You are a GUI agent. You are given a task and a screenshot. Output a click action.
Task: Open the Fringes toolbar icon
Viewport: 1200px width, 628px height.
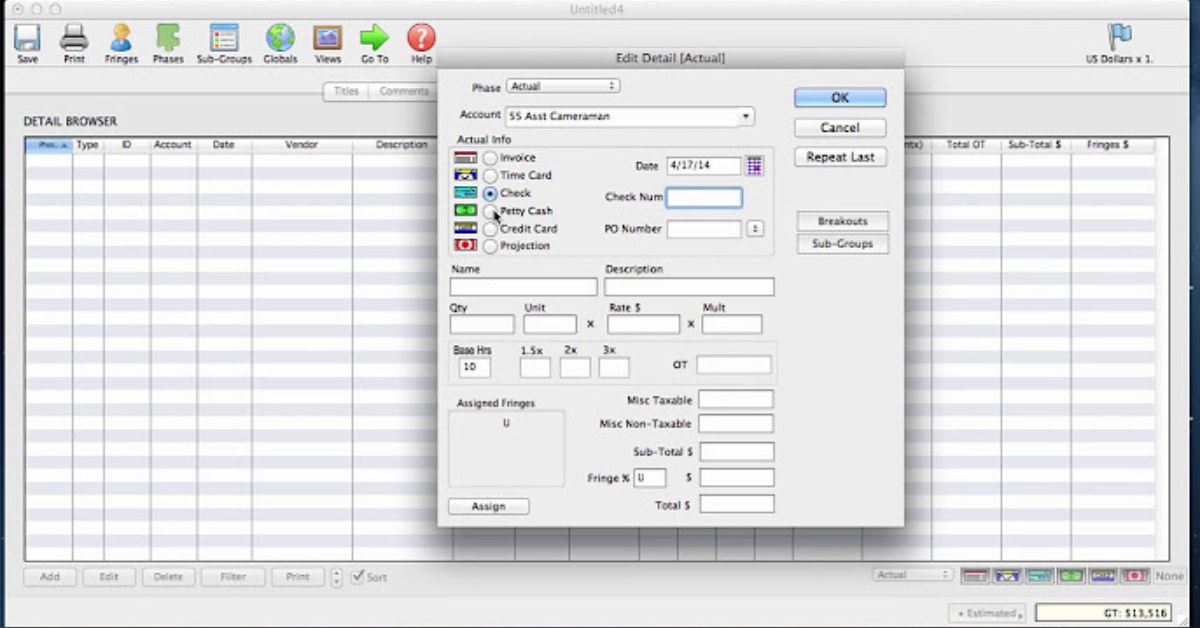pyautogui.click(x=121, y=39)
